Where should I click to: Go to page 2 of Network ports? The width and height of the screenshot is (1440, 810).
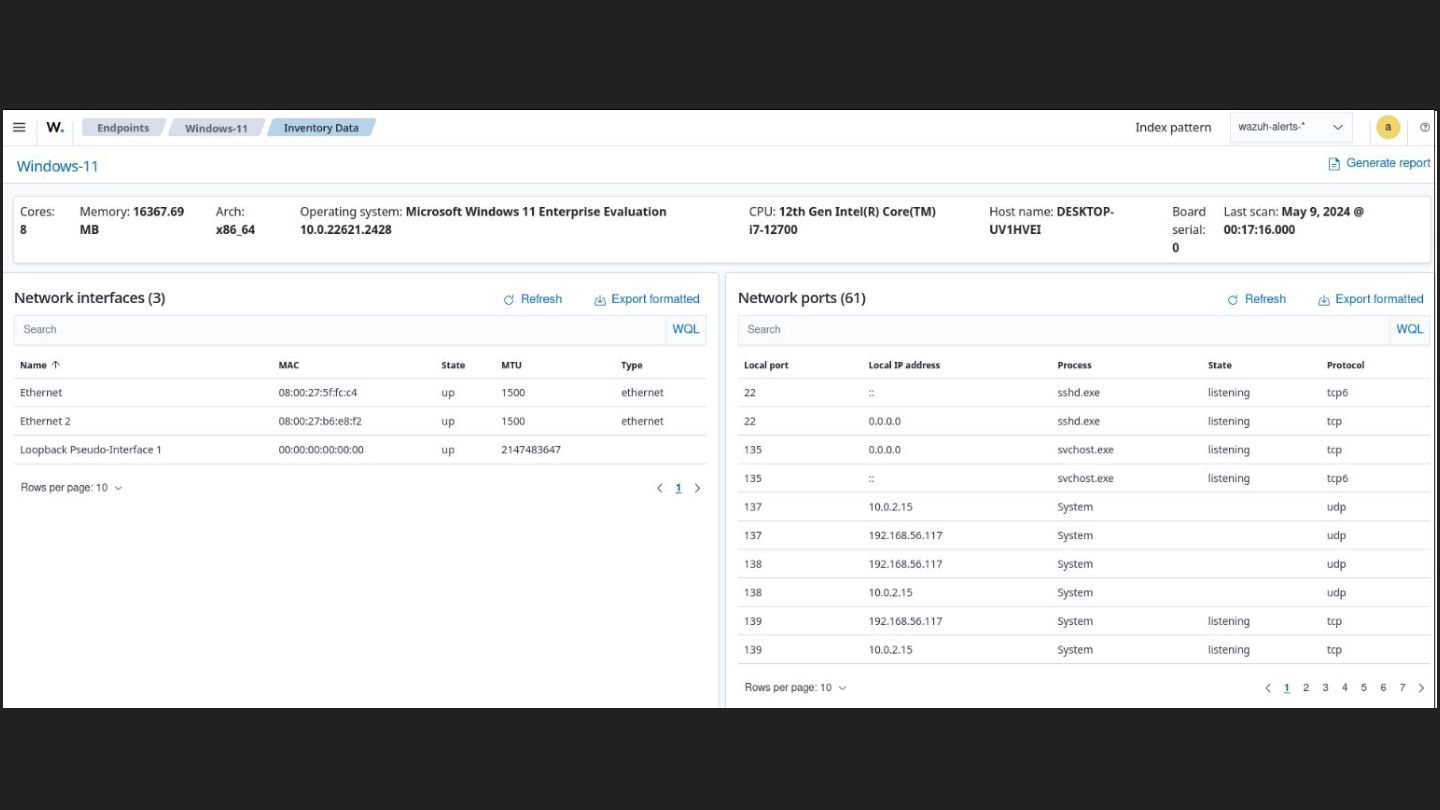tap(1306, 688)
